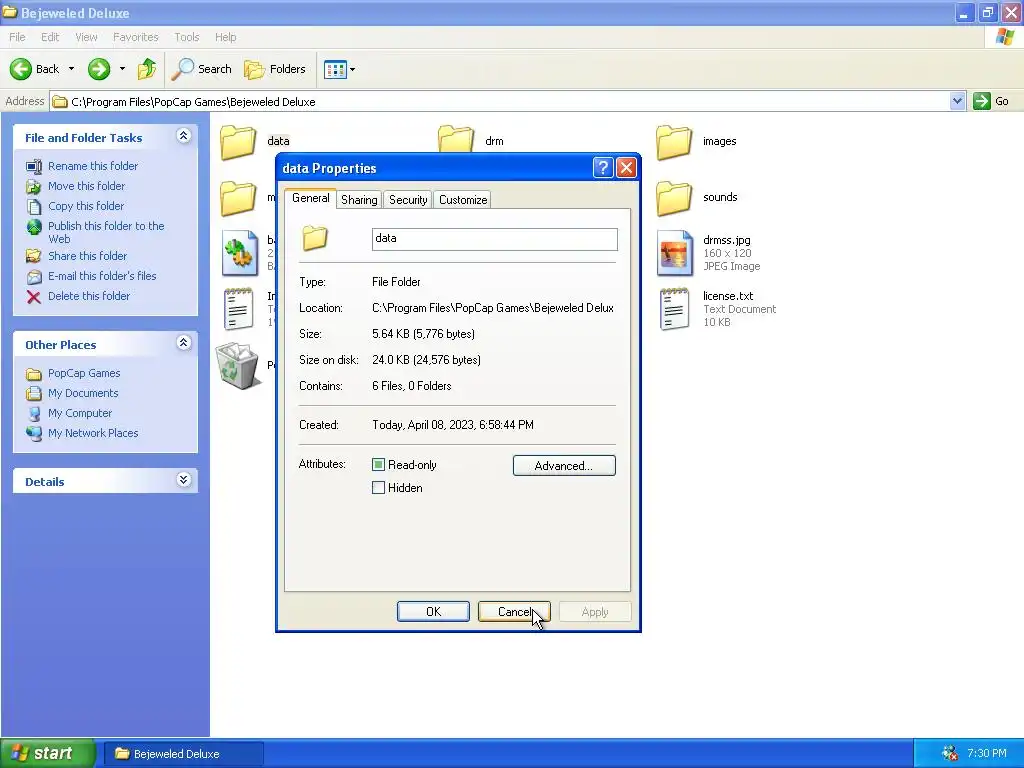The height and width of the screenshot is (768, 1024).
Task: Select the General tab
Action: tap(310, 198)
